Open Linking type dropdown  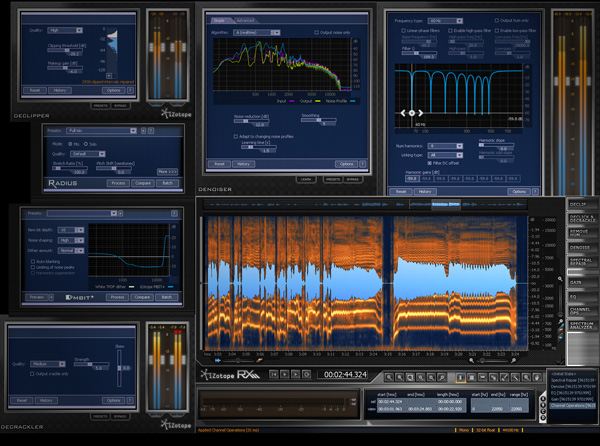click(x=445, y=155)
